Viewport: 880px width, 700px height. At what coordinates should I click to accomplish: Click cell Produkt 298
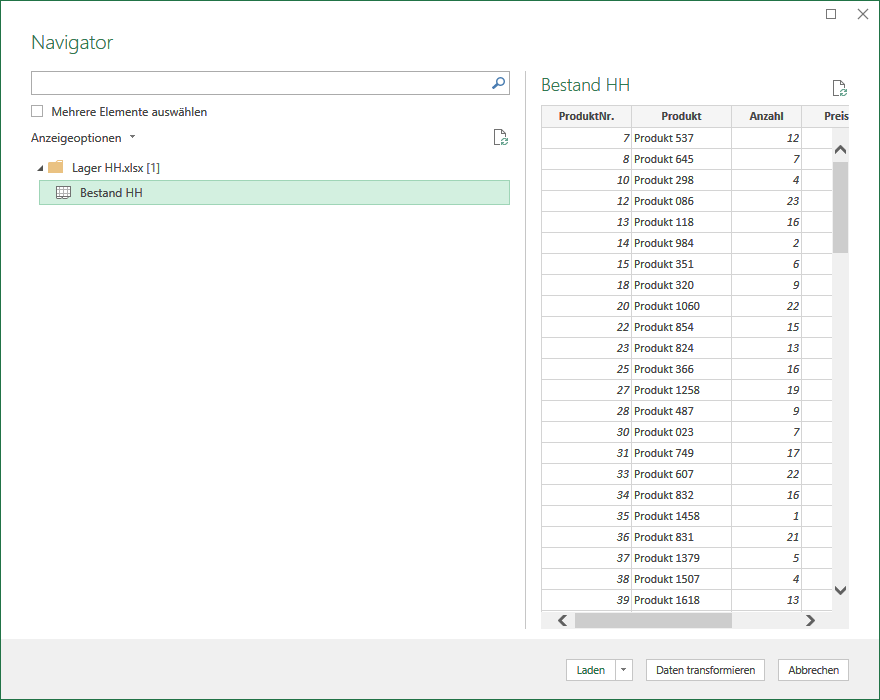coord(681,180)
